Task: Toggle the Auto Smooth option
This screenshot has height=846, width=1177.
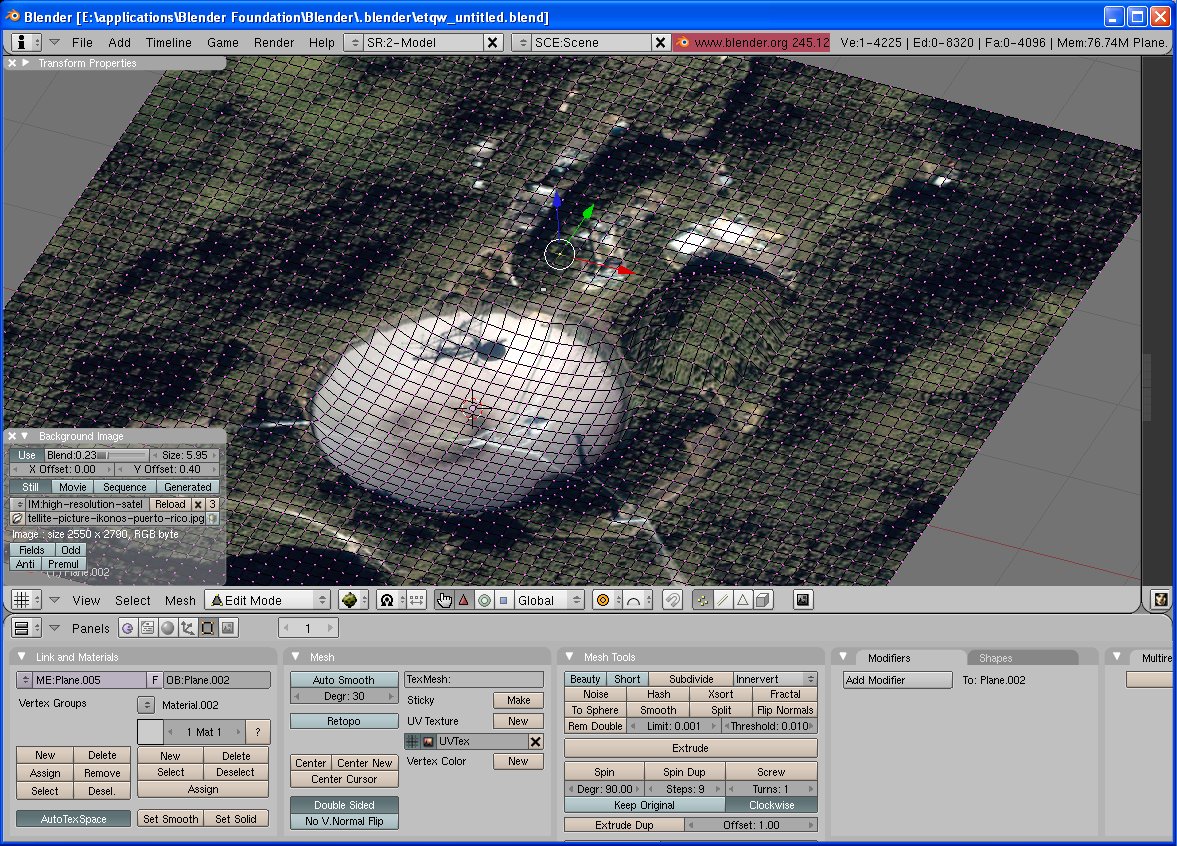Action: 344,680
